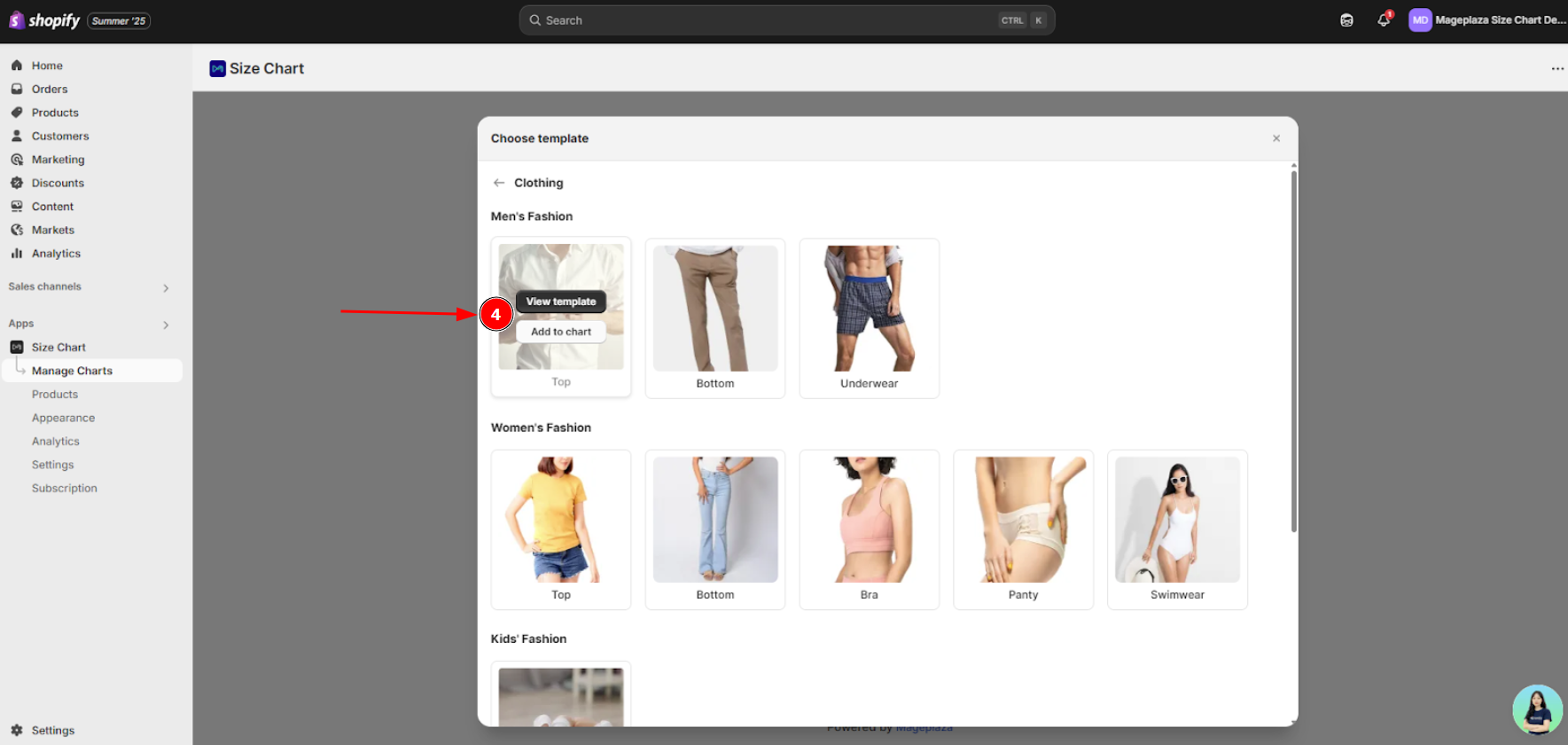Click the Shopify logo
Image resolution: width=1568 pixels, height=745 pixels.
coord(44,20)
